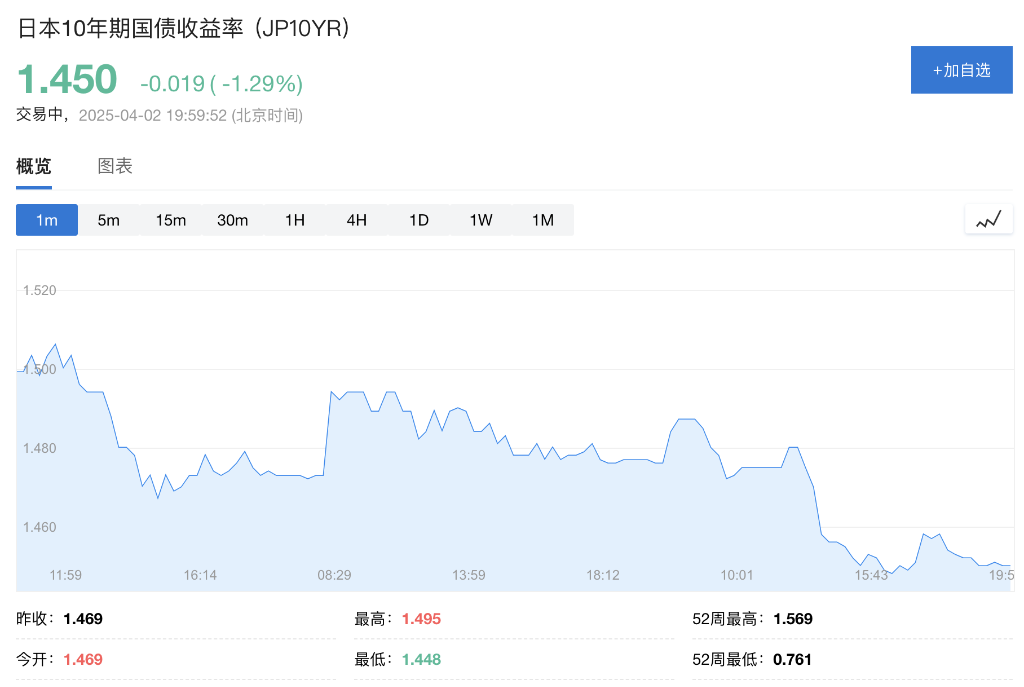
Task: Choose the 15m time interval
Action: click(171, 220)
